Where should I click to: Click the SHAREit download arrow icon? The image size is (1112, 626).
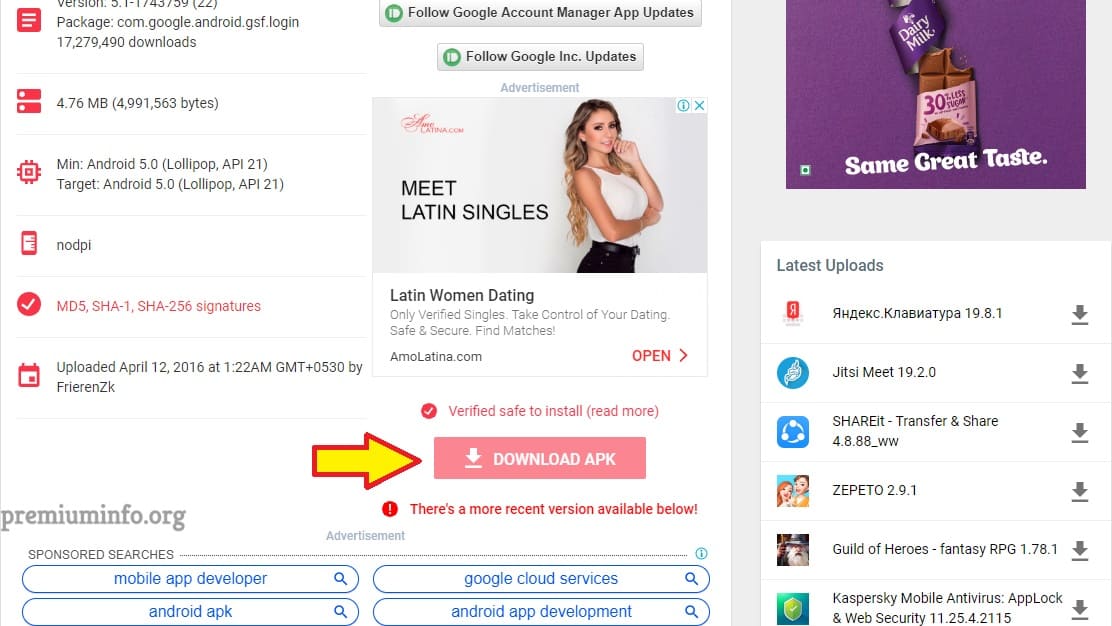tap(1079, 432)
